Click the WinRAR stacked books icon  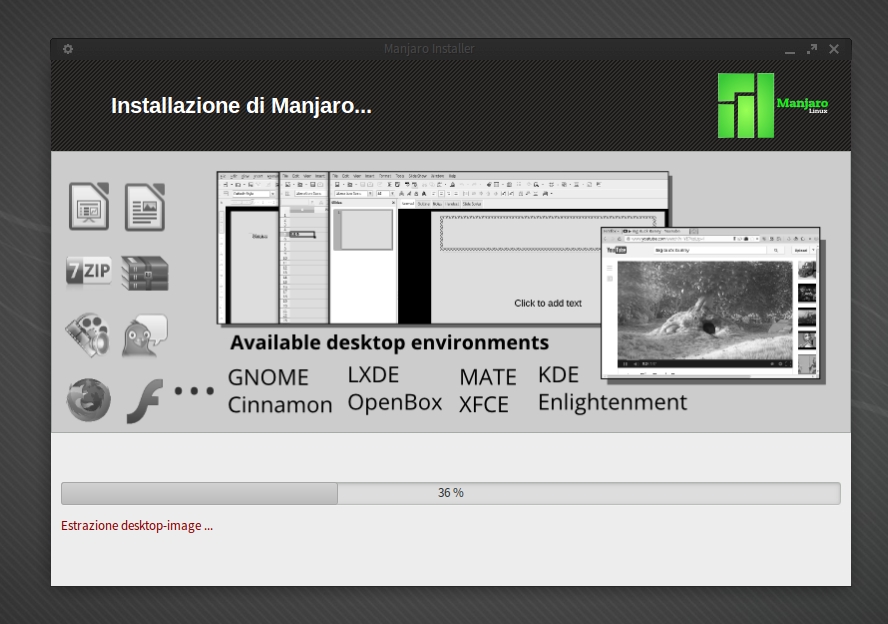point(145,273)
